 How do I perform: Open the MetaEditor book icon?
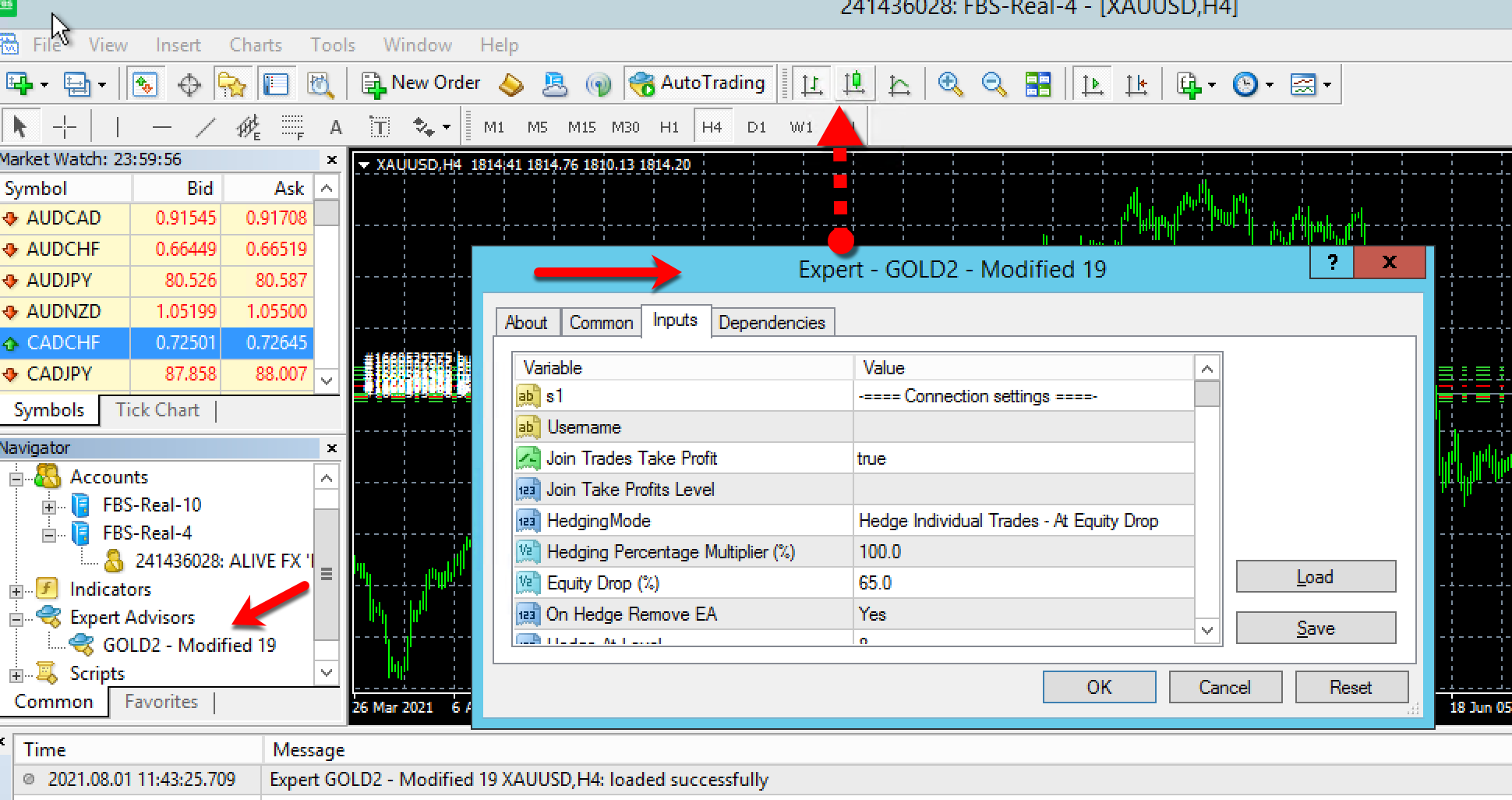click(510, 83)
